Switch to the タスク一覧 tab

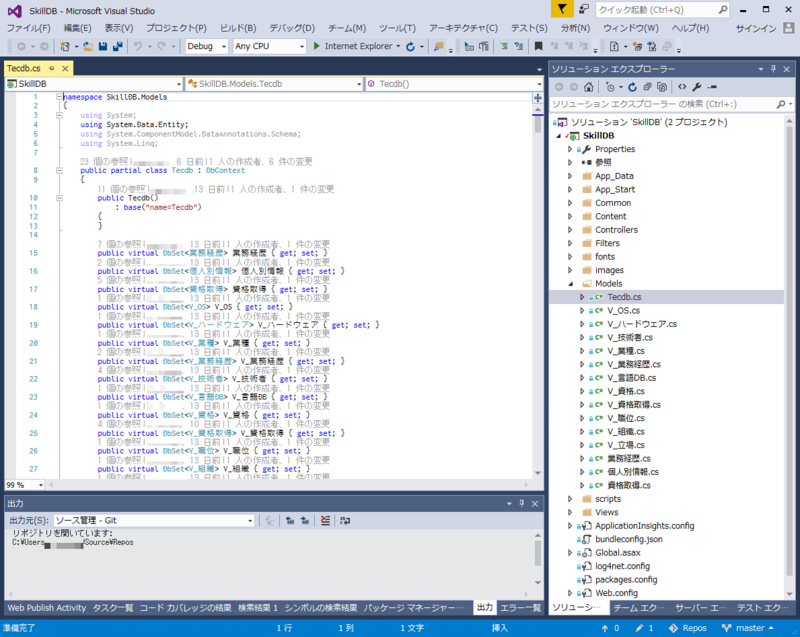113,607
